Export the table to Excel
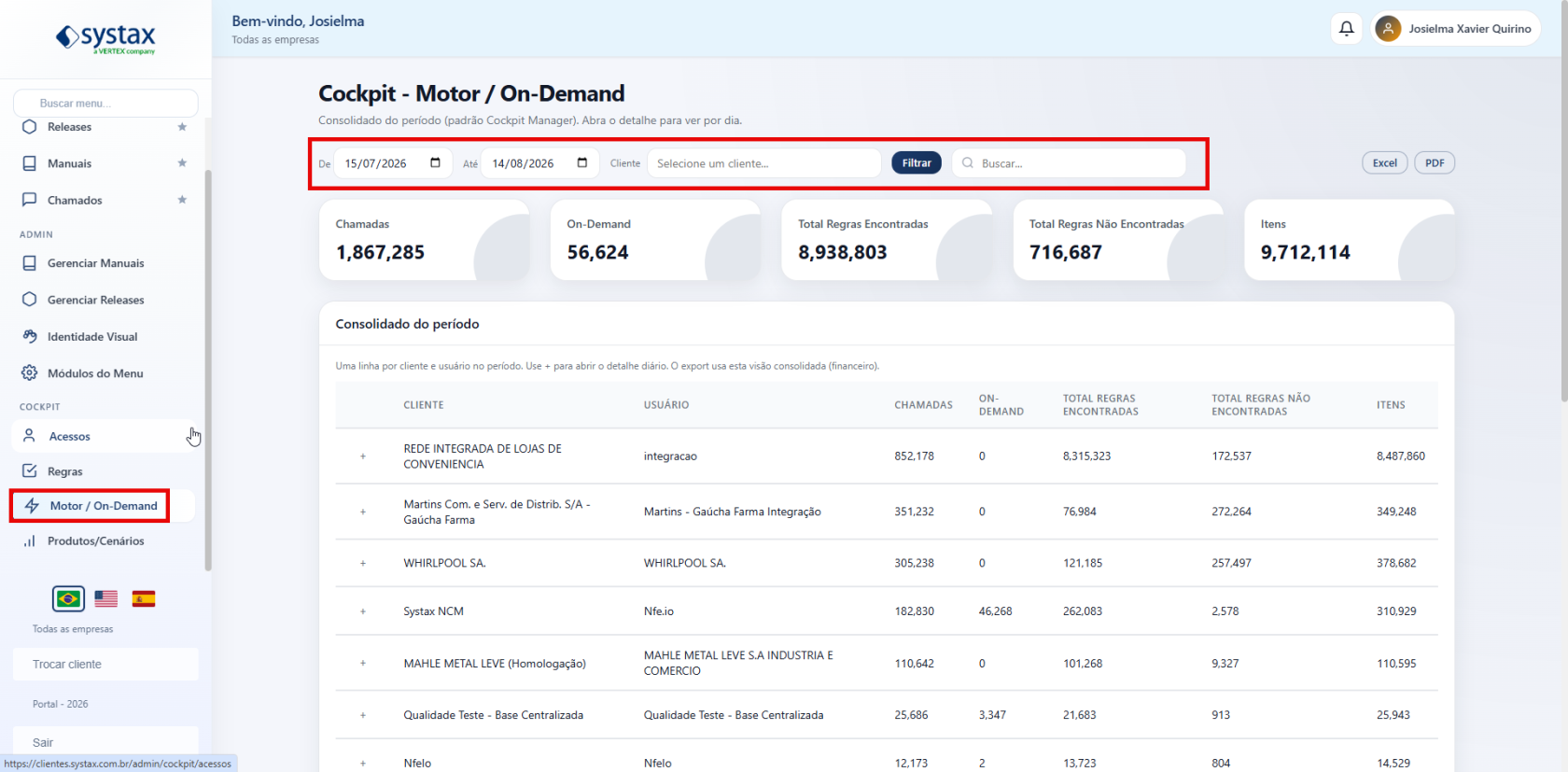Viewport: 1568px width, 772px height. [1385, 163]
